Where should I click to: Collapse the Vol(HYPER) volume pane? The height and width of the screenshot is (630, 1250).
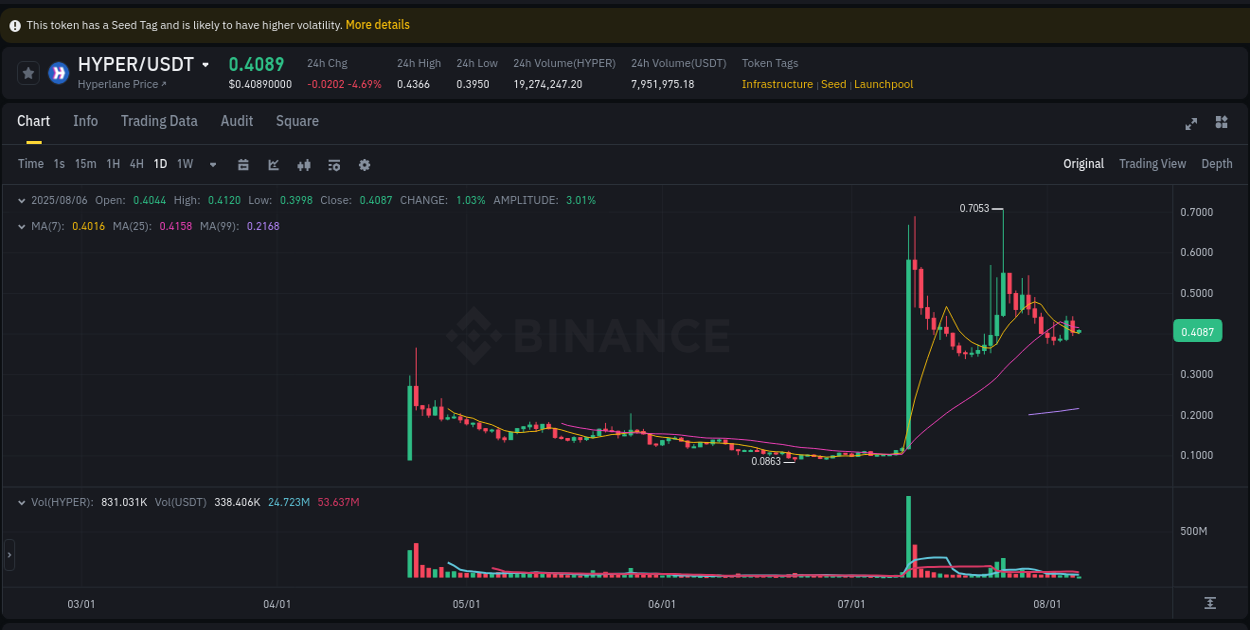(x=22, y=501)
